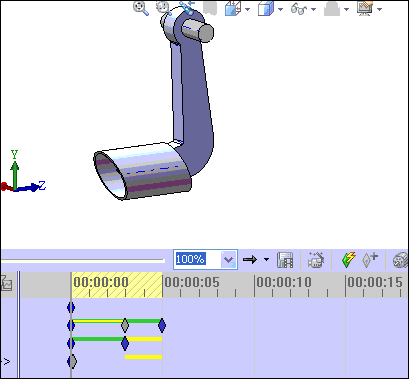Click the green Y axis of triad
The width and height of the screenshot is (409, 379).
tap(14, 175)
